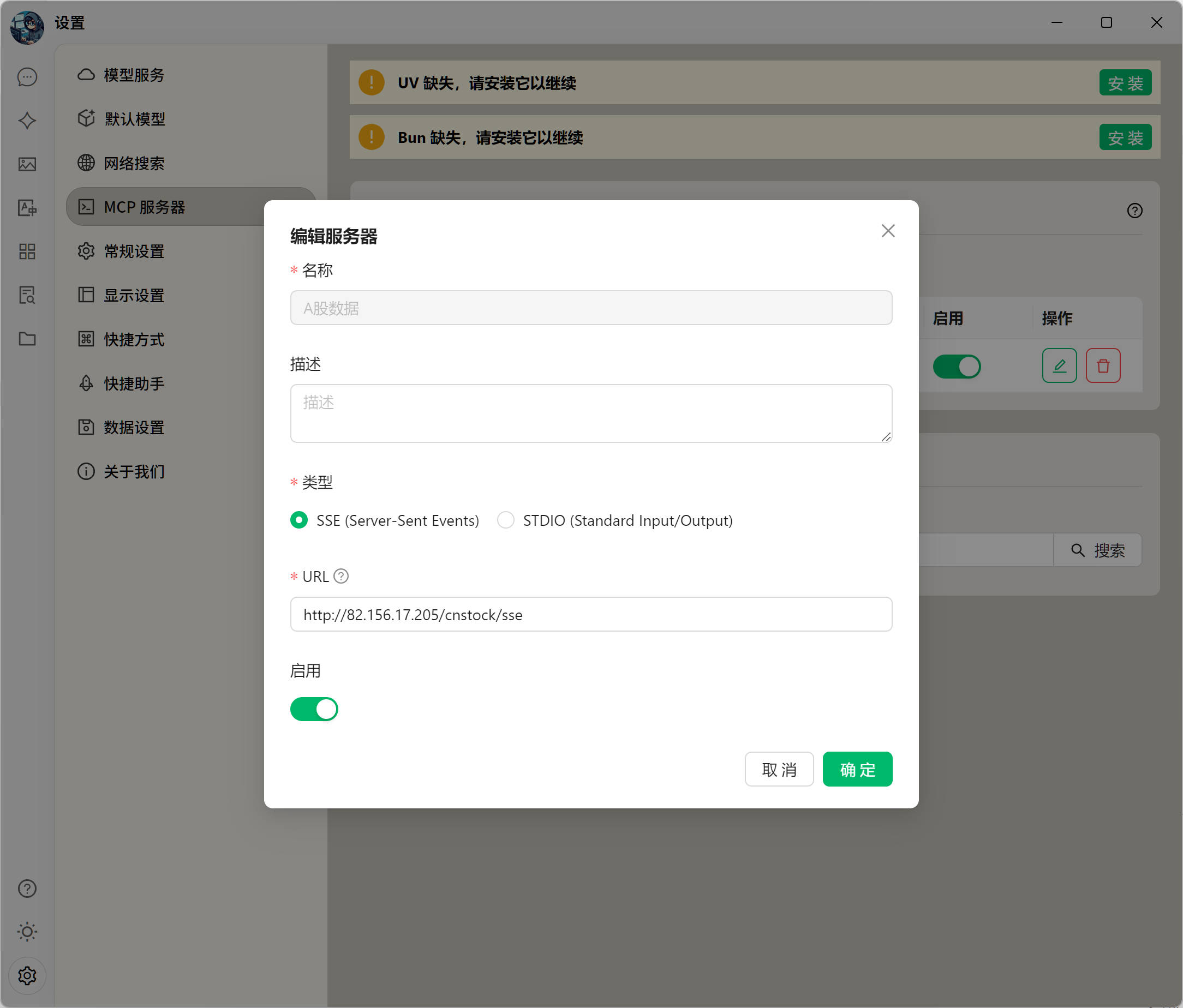
Task: Click the URL help question icon
Action: [341, 576]
